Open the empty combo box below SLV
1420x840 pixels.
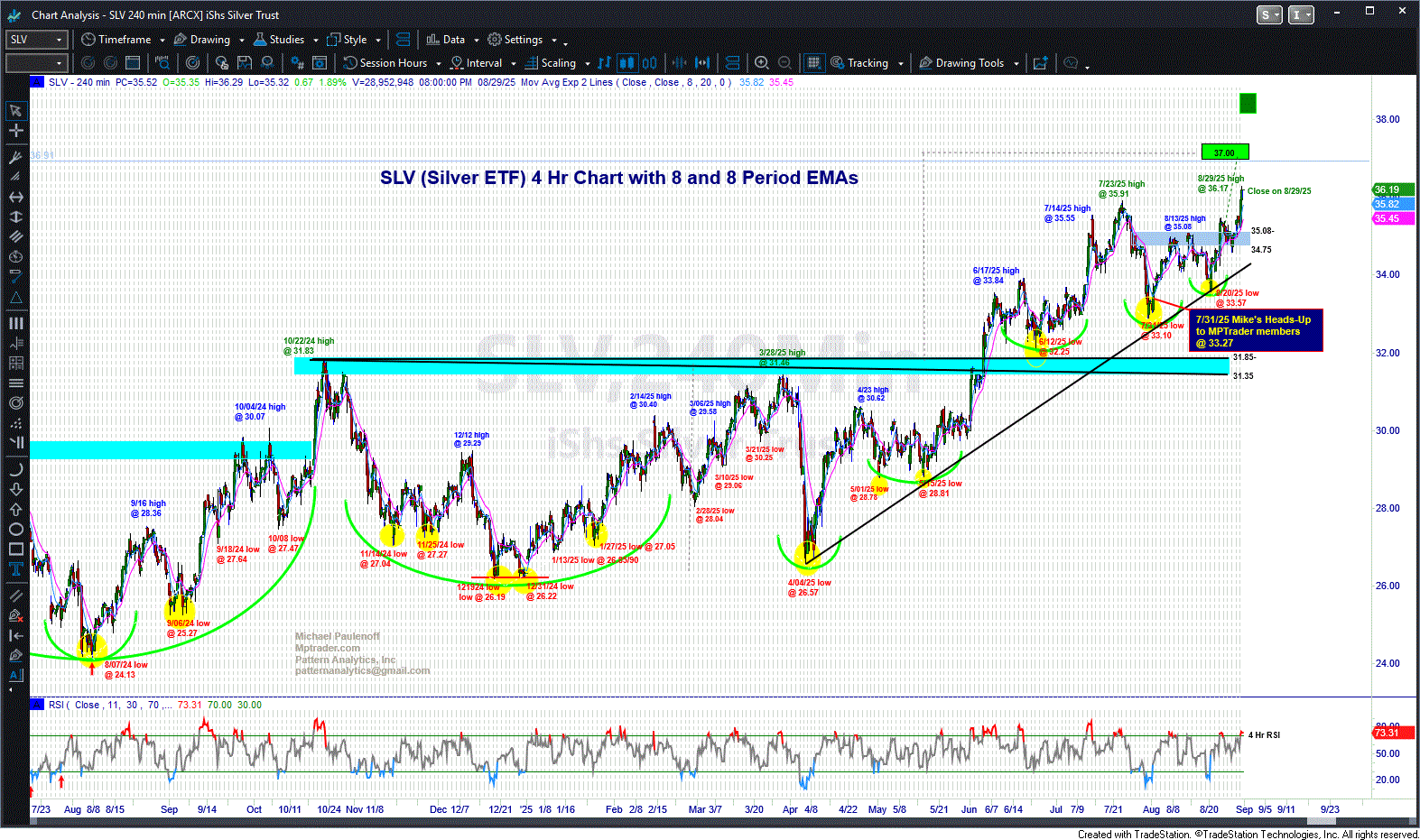pyautogui.click(x=37, y=63)
